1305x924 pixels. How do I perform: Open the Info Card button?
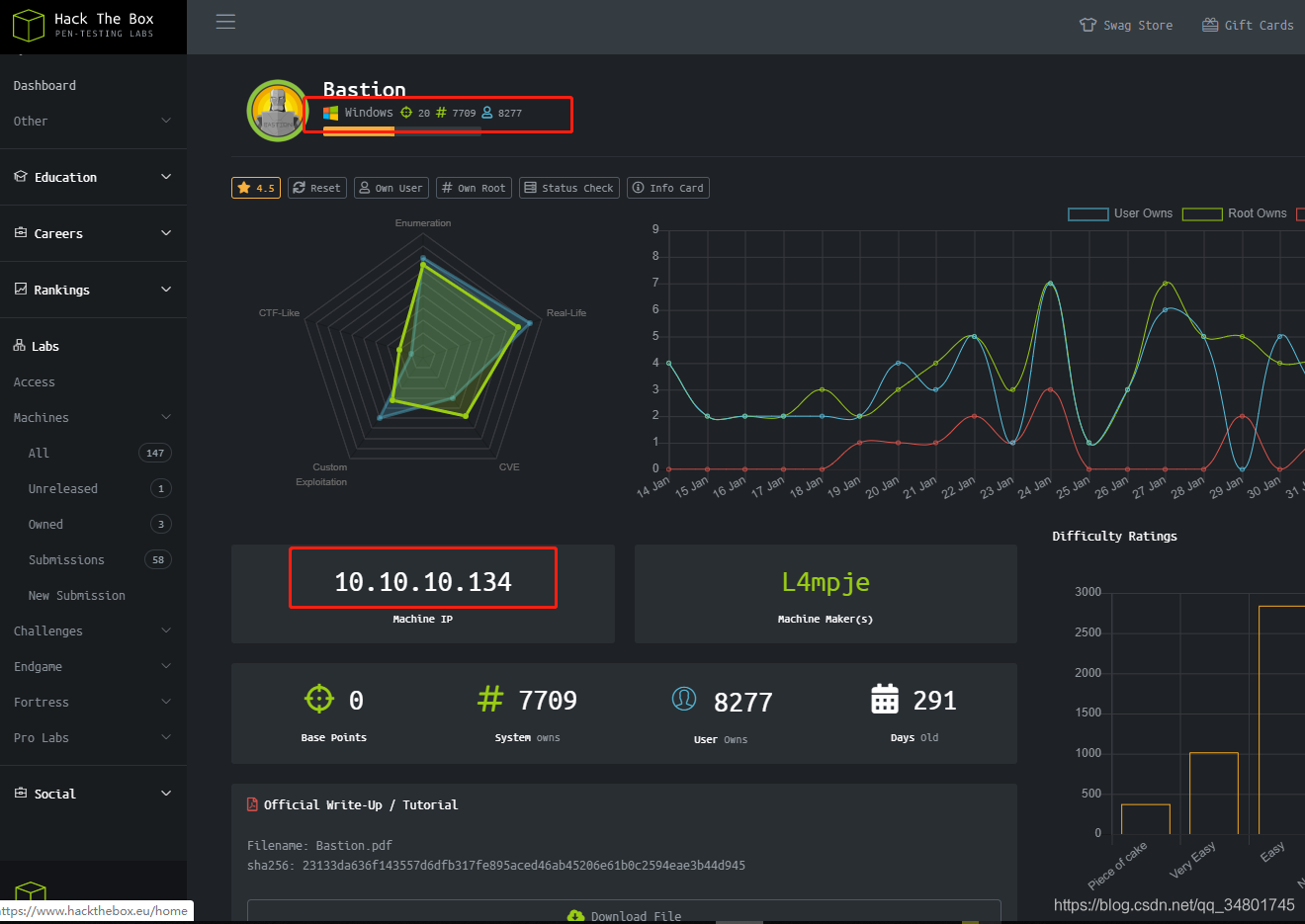click(668, 188)
